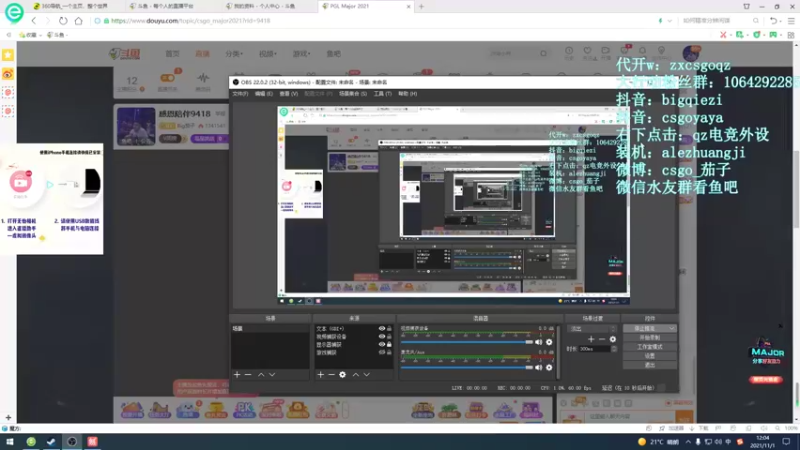
Task: Add a scene transition with the plus icon
Action: 591,339
